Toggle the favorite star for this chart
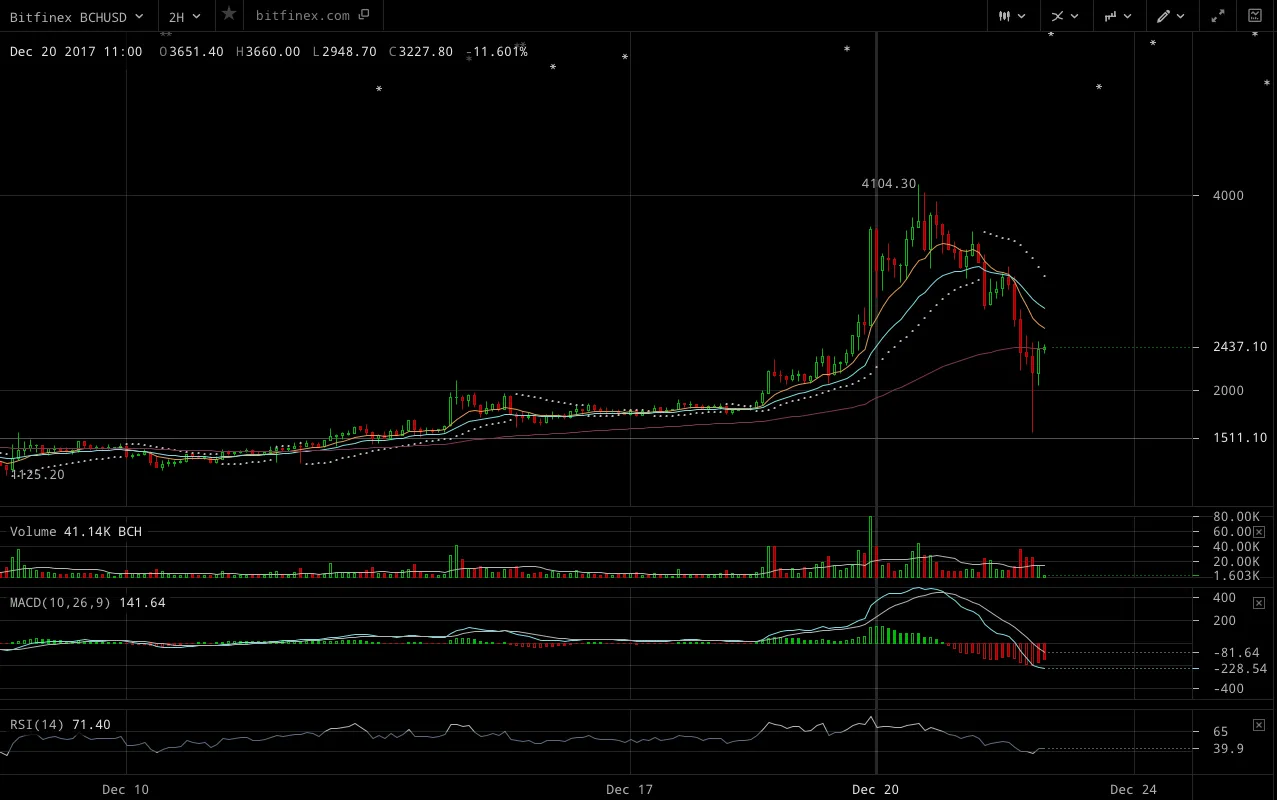Screen dimensions: 1277x800 pyautogui.click(x=229, y=14)
